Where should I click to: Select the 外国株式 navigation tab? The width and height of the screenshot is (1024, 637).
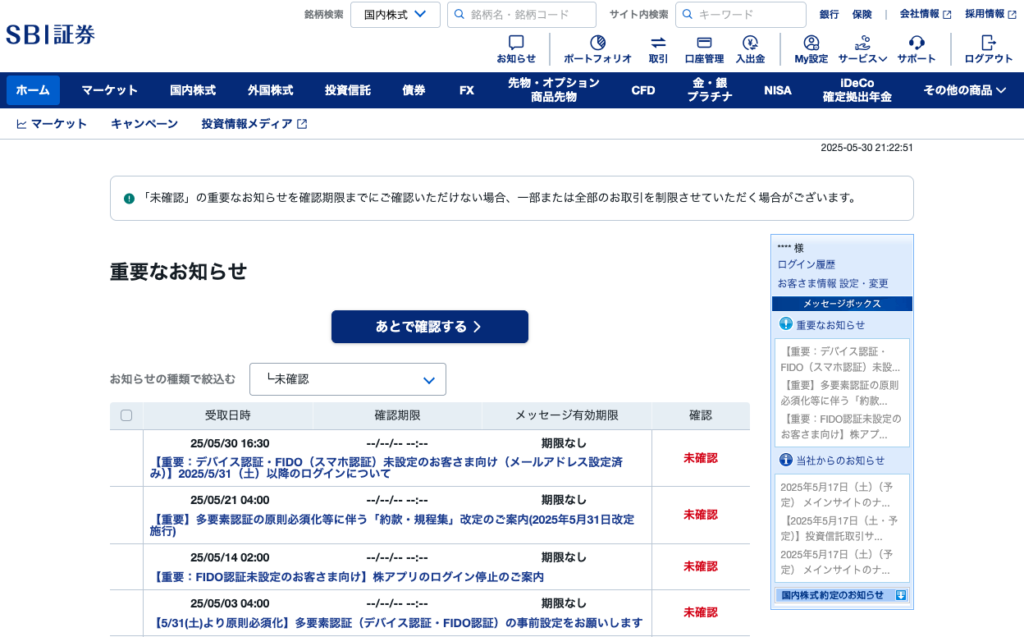tap(270, 90)
